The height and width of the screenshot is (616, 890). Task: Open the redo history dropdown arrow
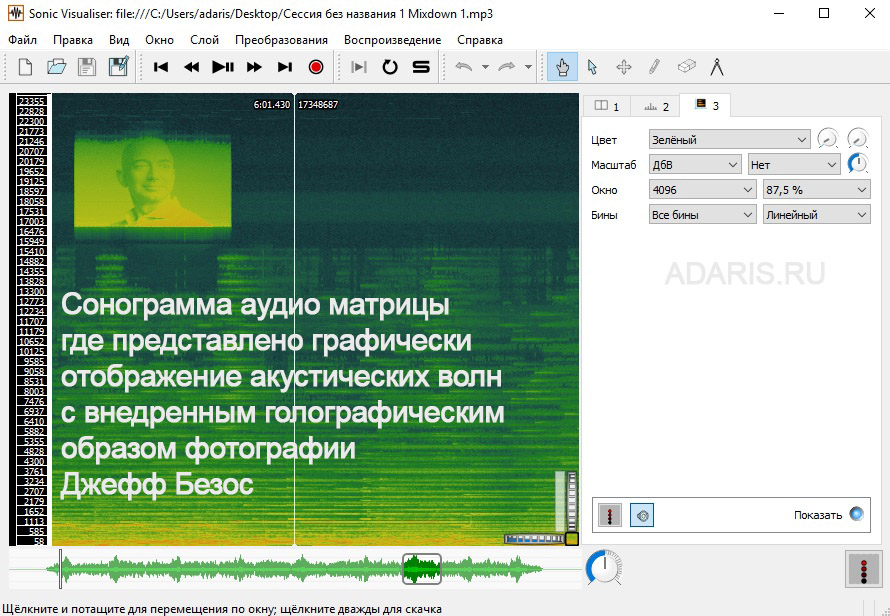[528, 67]
